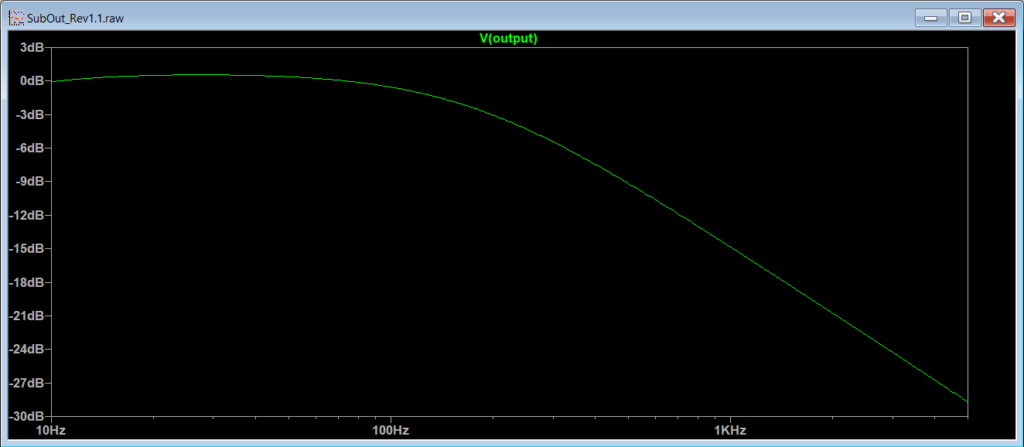
Task: Click the -18dB axis label
Action: [28, 282]
